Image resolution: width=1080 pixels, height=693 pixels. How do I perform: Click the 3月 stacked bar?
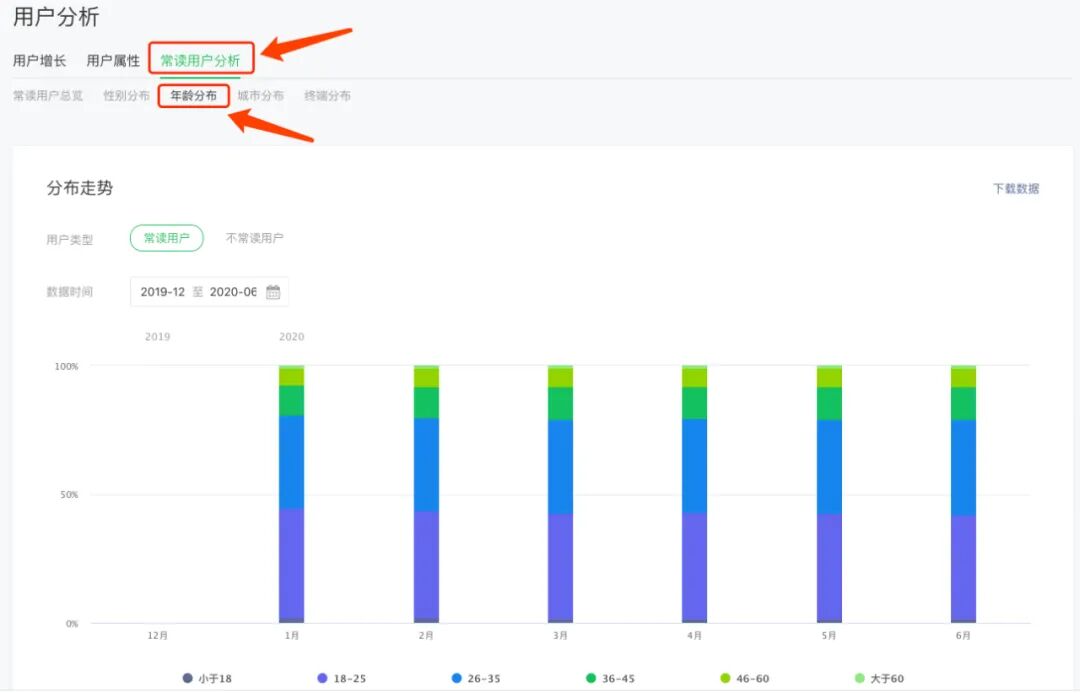pos(561,494)
